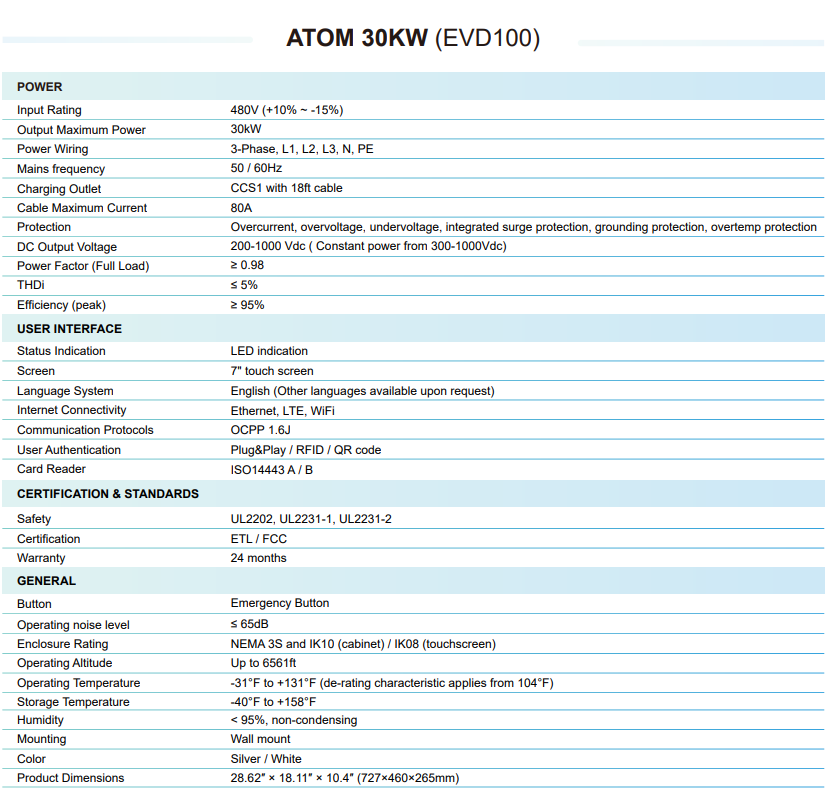Click the 'Protection' label
Image resolution: width=840 pixels, height=797 pixels.
[x=44, y=227]
